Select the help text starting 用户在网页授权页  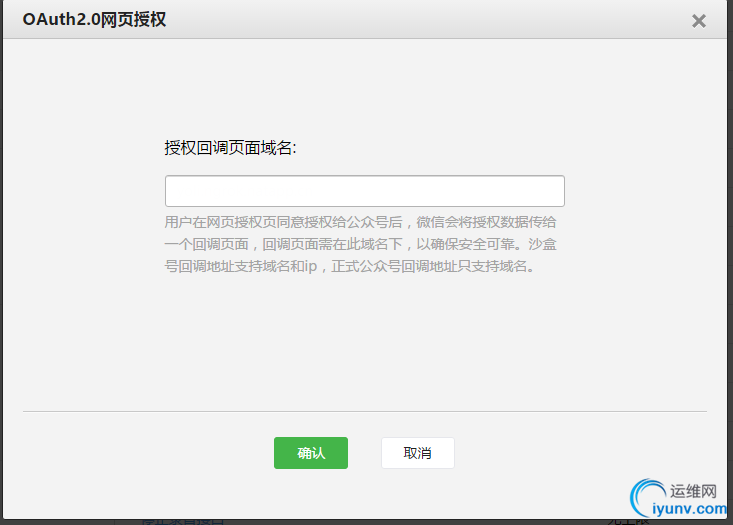pos(360,244)
